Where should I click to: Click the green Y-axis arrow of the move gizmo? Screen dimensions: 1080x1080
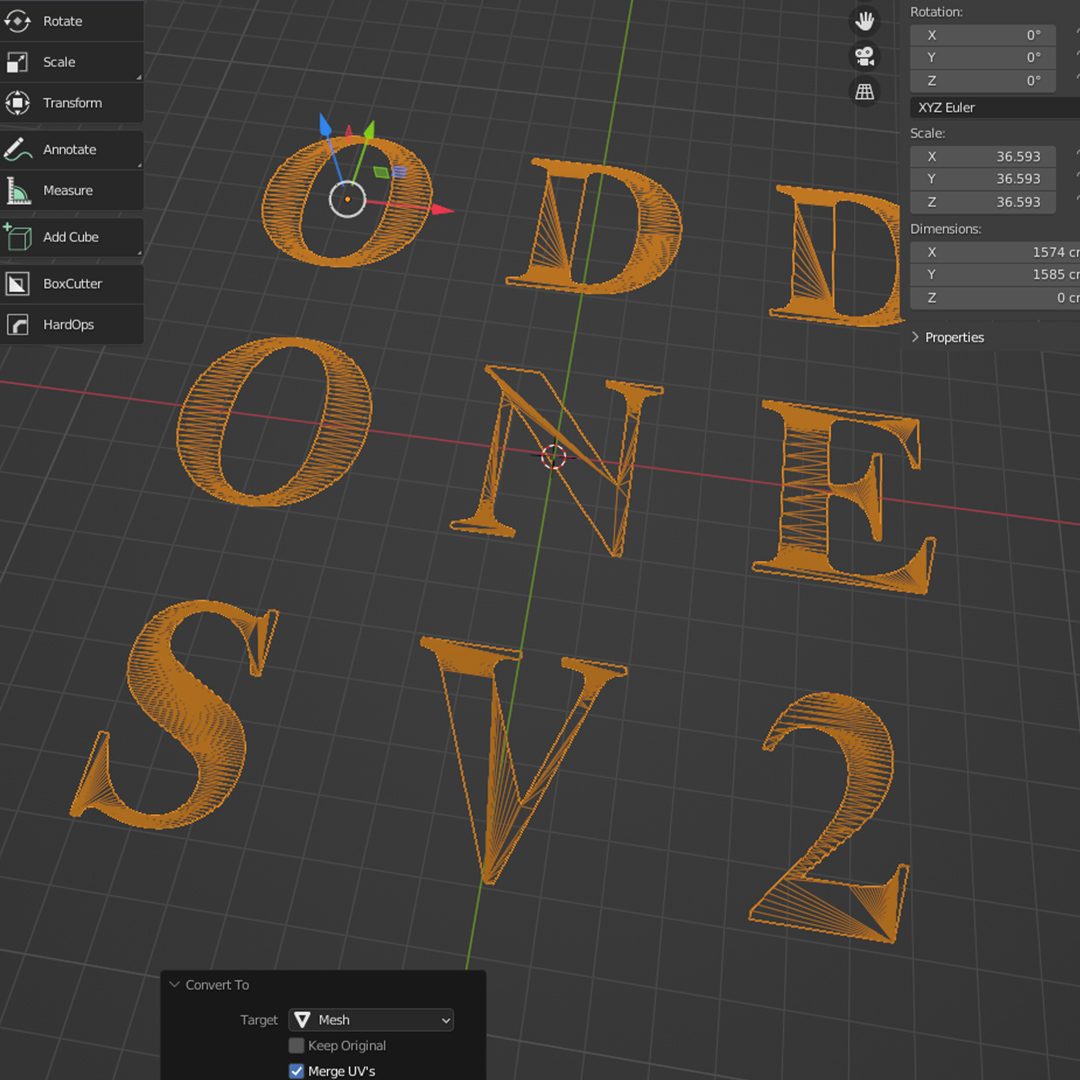click(x=370, y=129)
